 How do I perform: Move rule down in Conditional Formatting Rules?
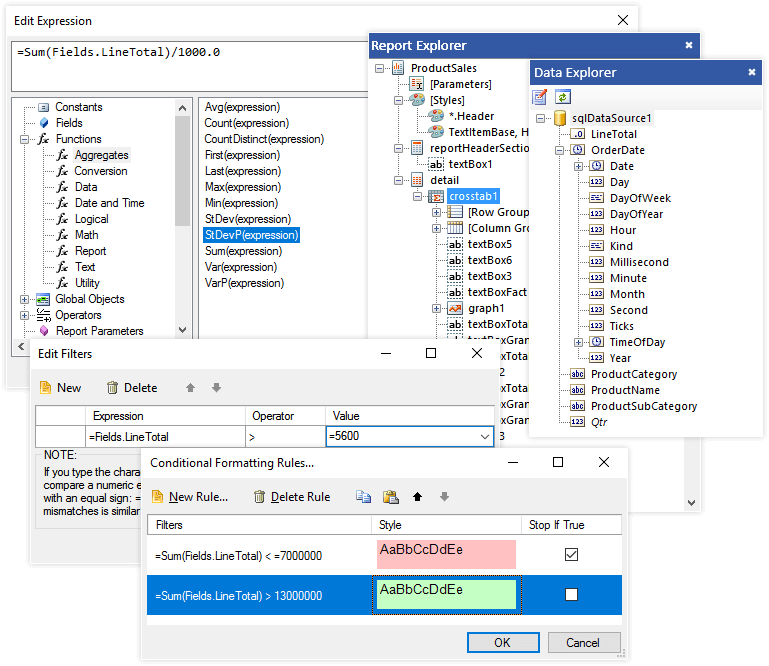tap(444, 497)
